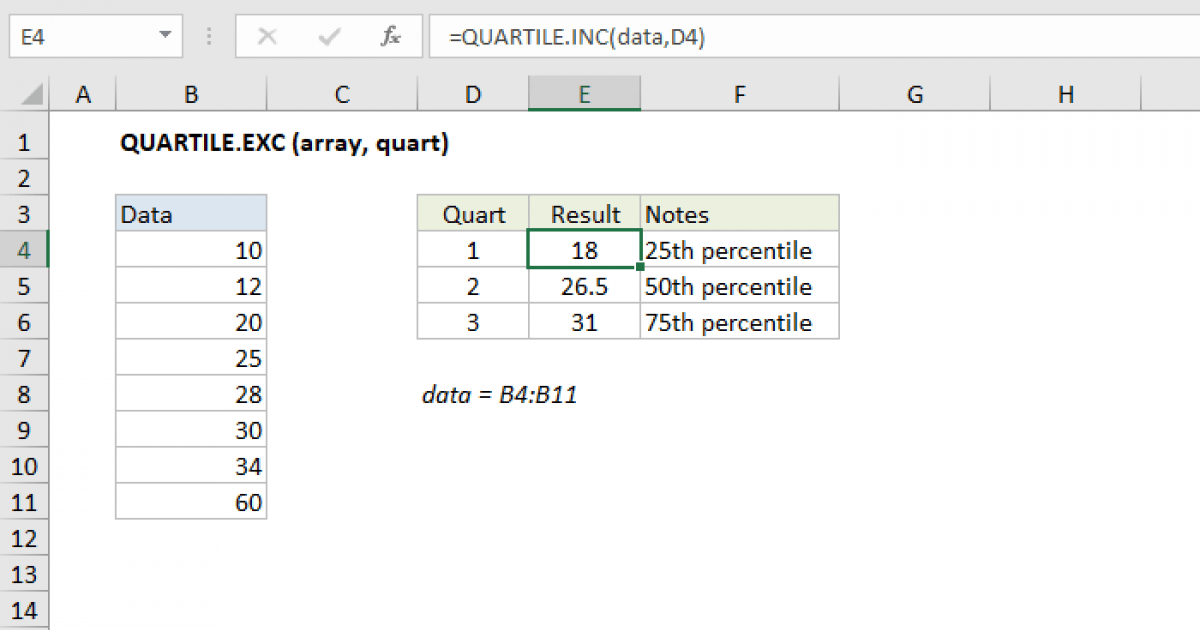Click the cell containing 26.5
Image resolution: width=1200 pixels, height=630 pixels.
(x=584, y=286)
